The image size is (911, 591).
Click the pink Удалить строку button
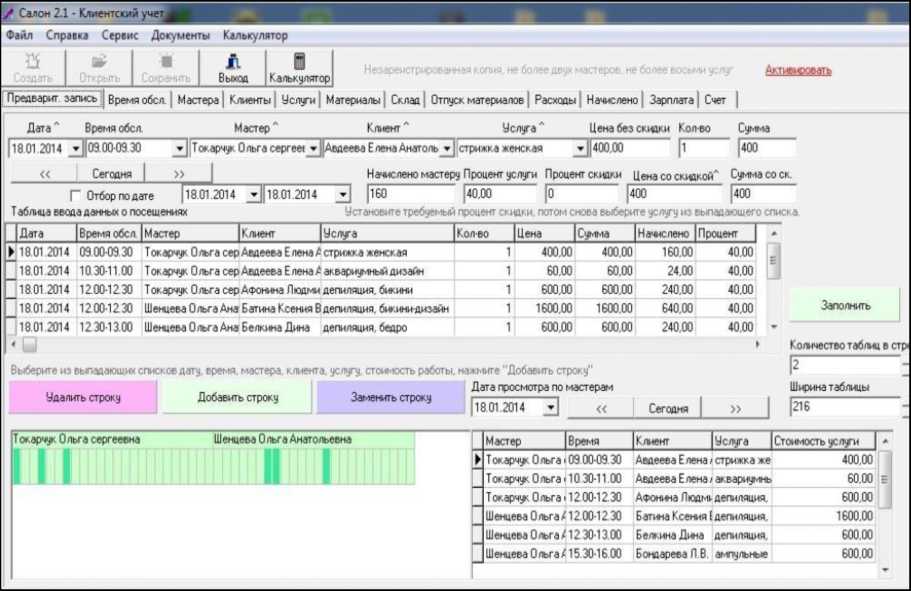click(x=83, y=397)
